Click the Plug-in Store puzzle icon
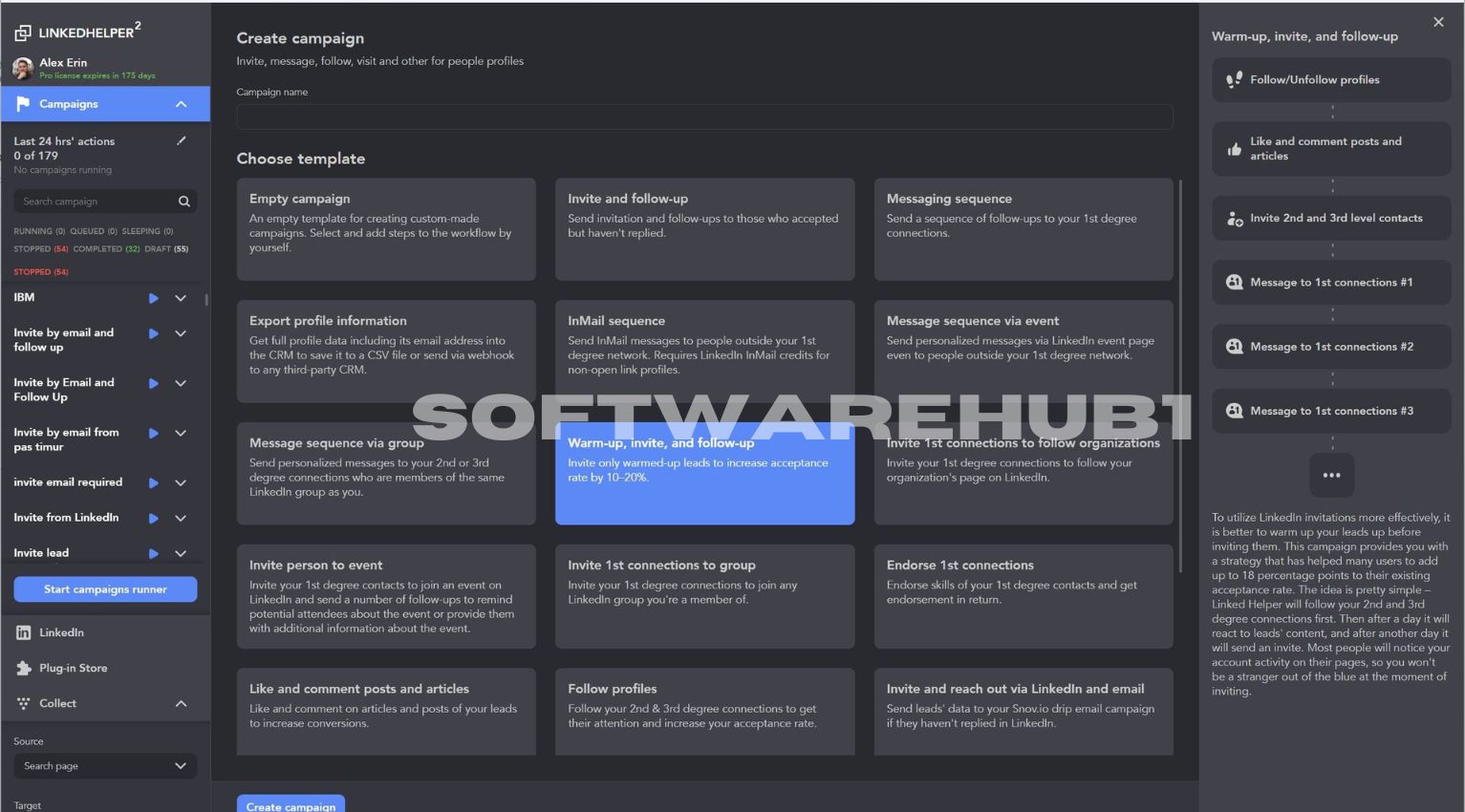 [23, 668]
